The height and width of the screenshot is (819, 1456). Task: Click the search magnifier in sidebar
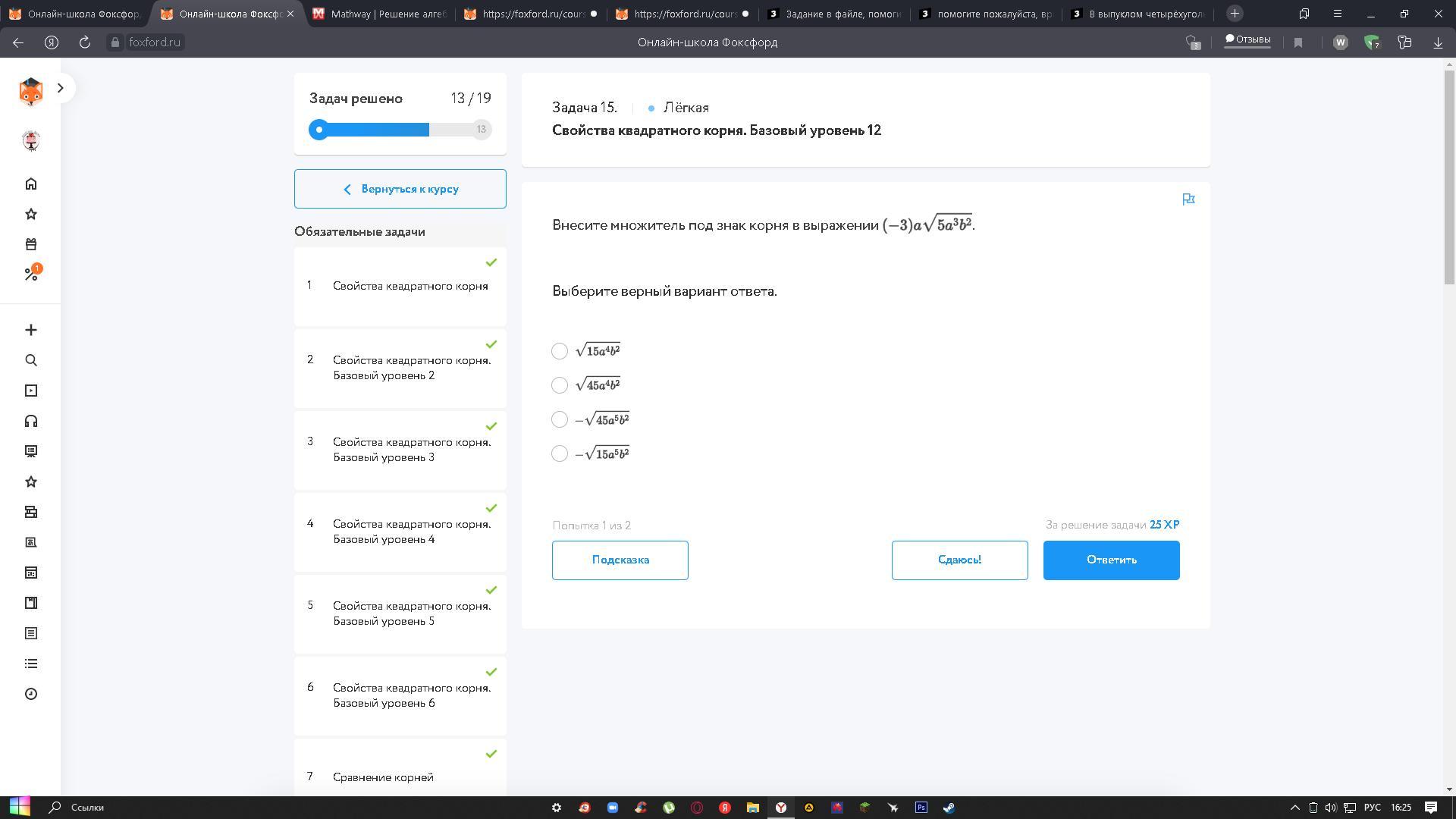click(31, 360)
